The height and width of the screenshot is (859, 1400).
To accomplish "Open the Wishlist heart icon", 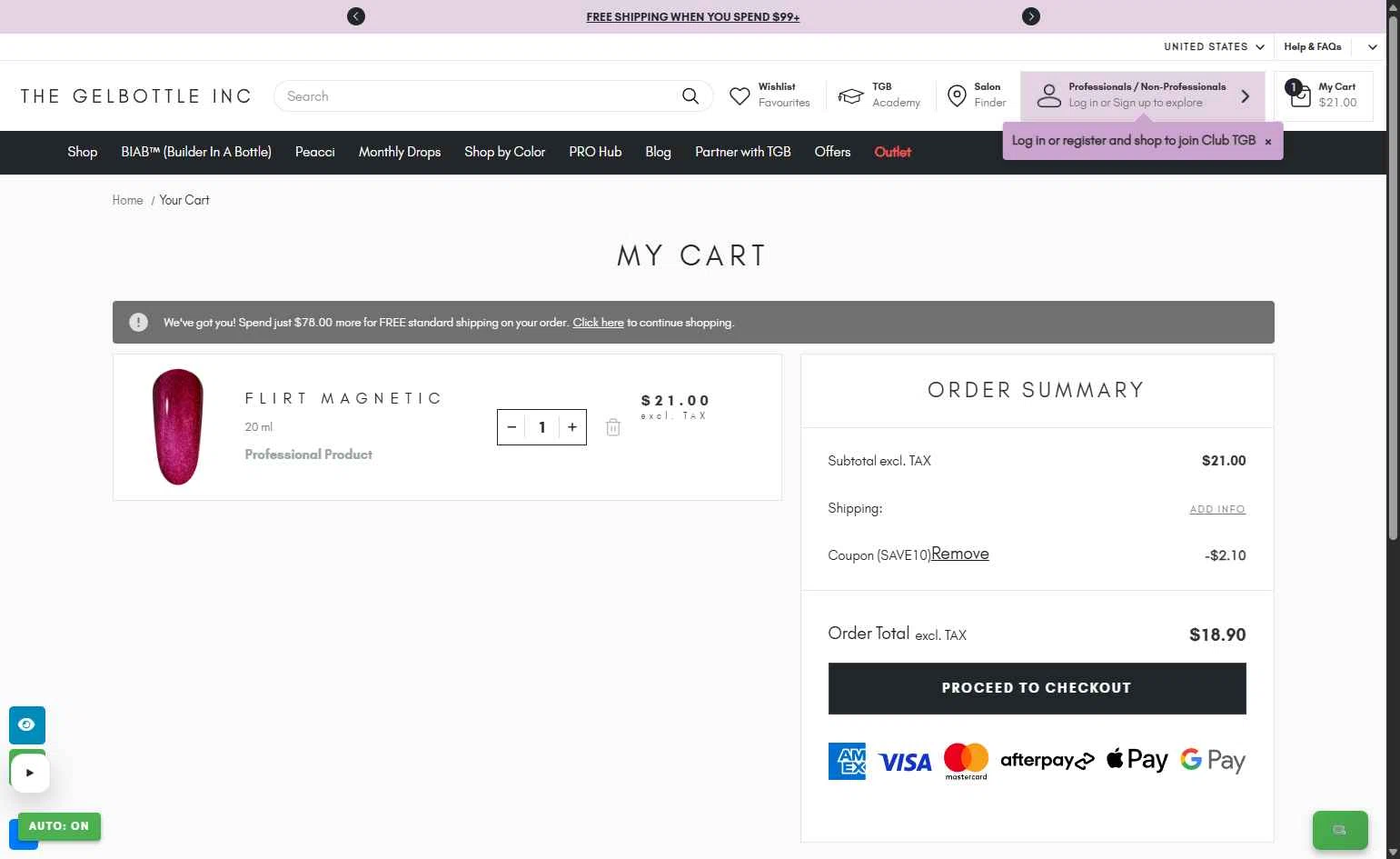I will [740, 95].
